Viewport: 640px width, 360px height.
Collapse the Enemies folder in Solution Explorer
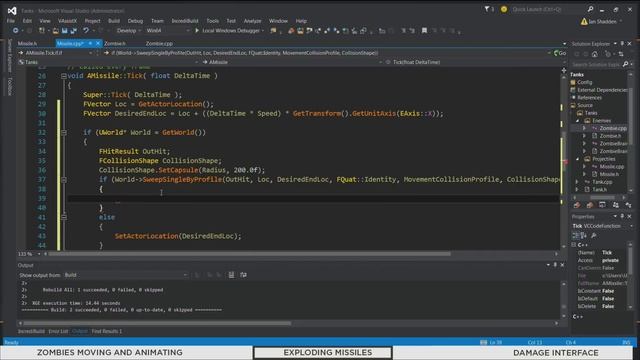tap(578, 120)
